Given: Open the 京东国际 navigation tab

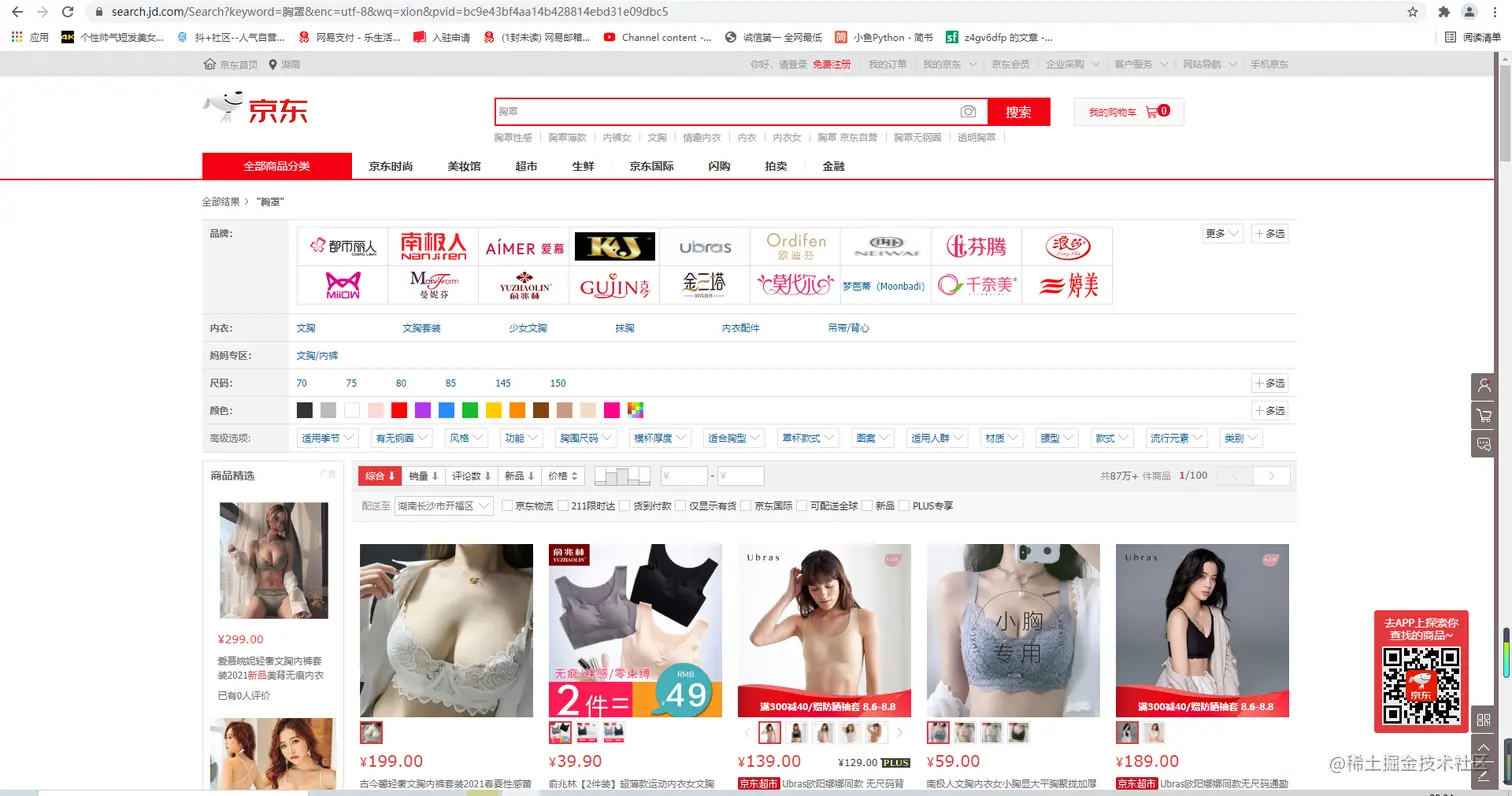Looking at the screenshot, I should 651,166.
